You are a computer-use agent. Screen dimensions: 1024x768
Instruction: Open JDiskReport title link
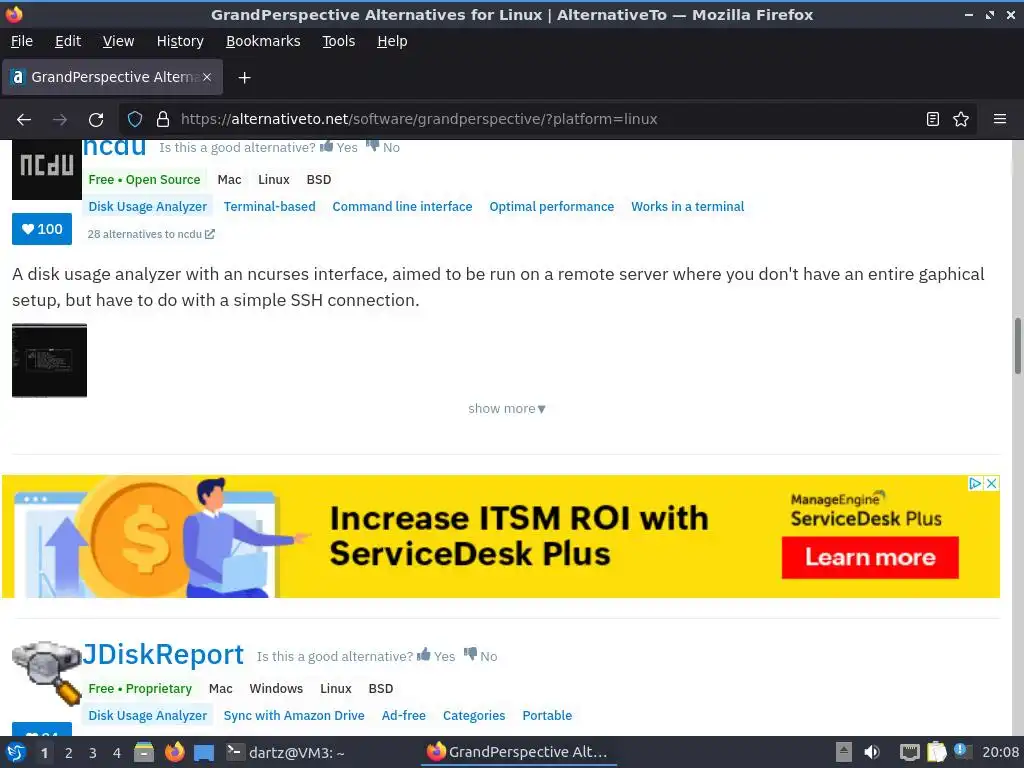[163, 654]
